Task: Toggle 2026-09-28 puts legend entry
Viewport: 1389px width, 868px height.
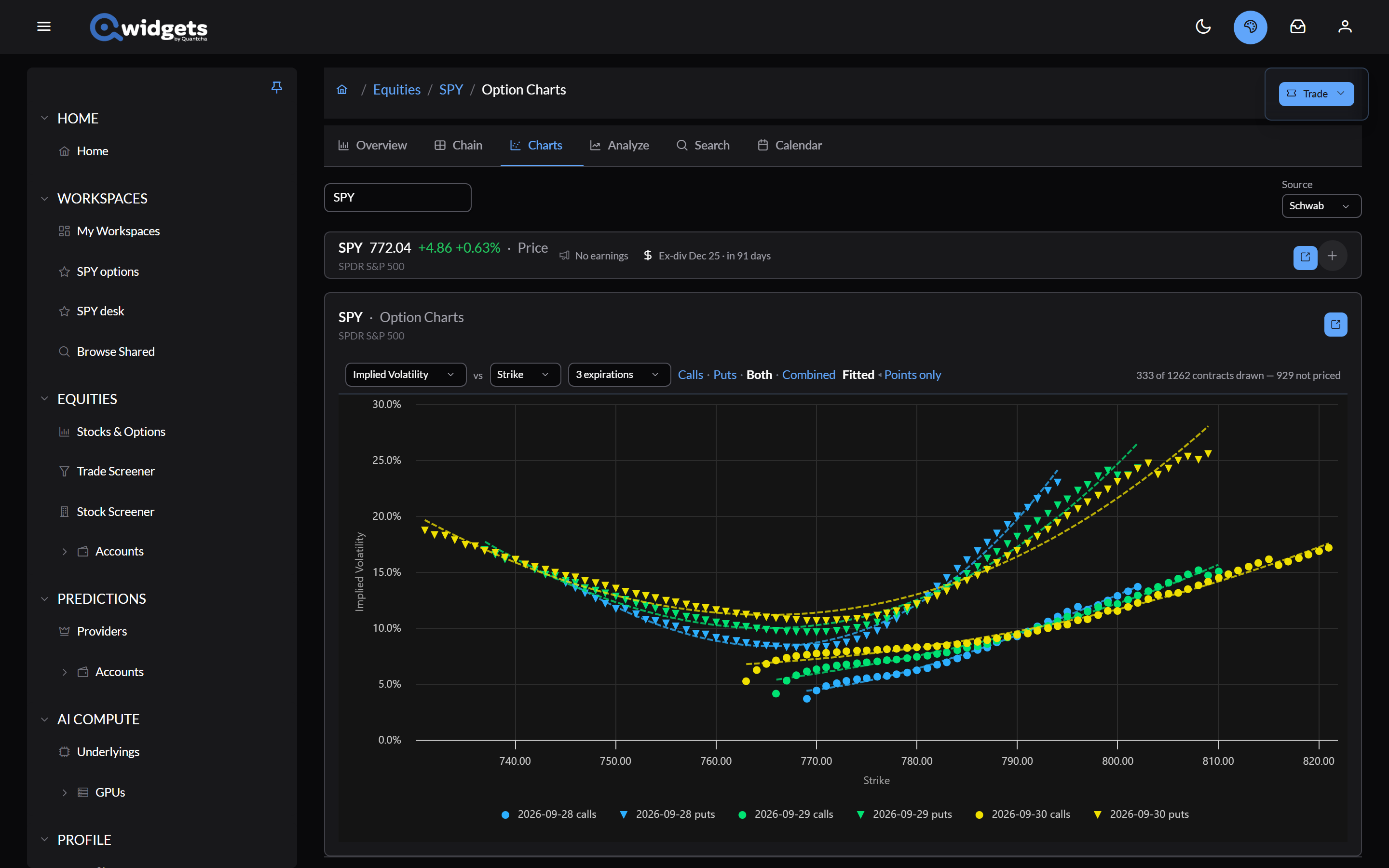Action: [667, 814]
